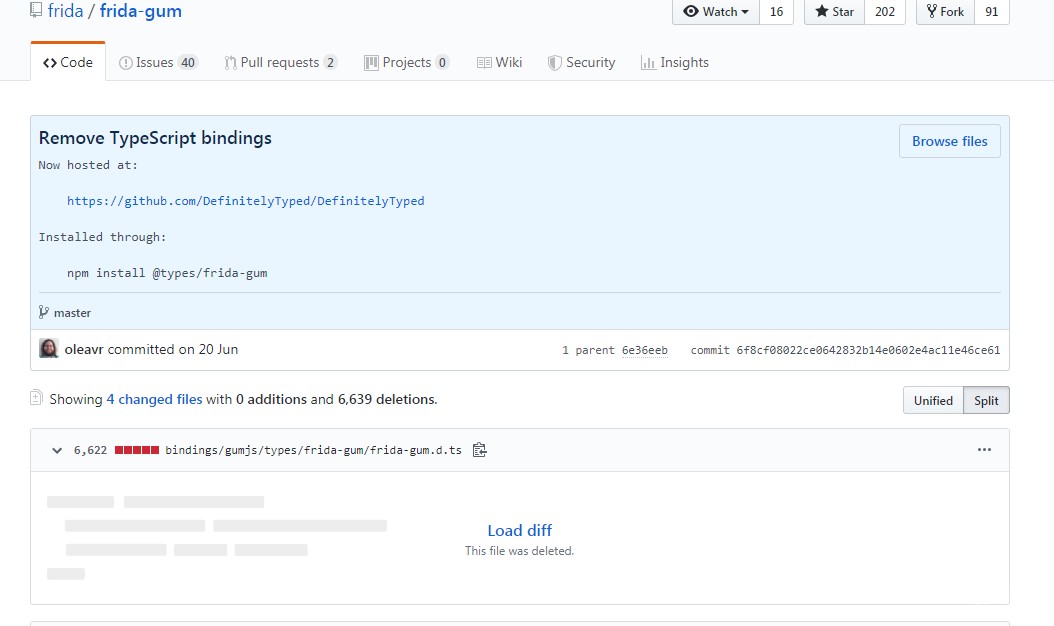The height and width of the screenshot is (626, 1054).
Task: Click the Wiki book icon
Action: tap(484, 63)
